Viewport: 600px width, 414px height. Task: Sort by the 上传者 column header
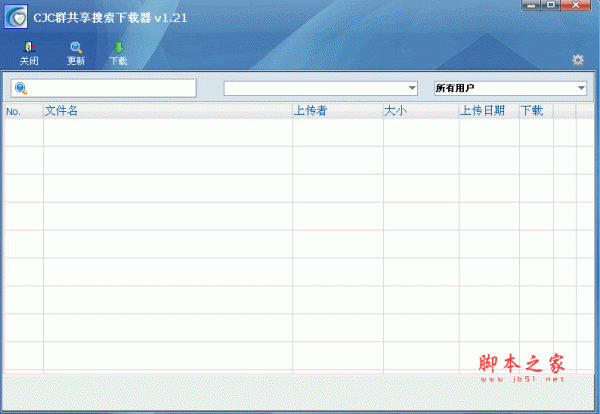[338, 111]
